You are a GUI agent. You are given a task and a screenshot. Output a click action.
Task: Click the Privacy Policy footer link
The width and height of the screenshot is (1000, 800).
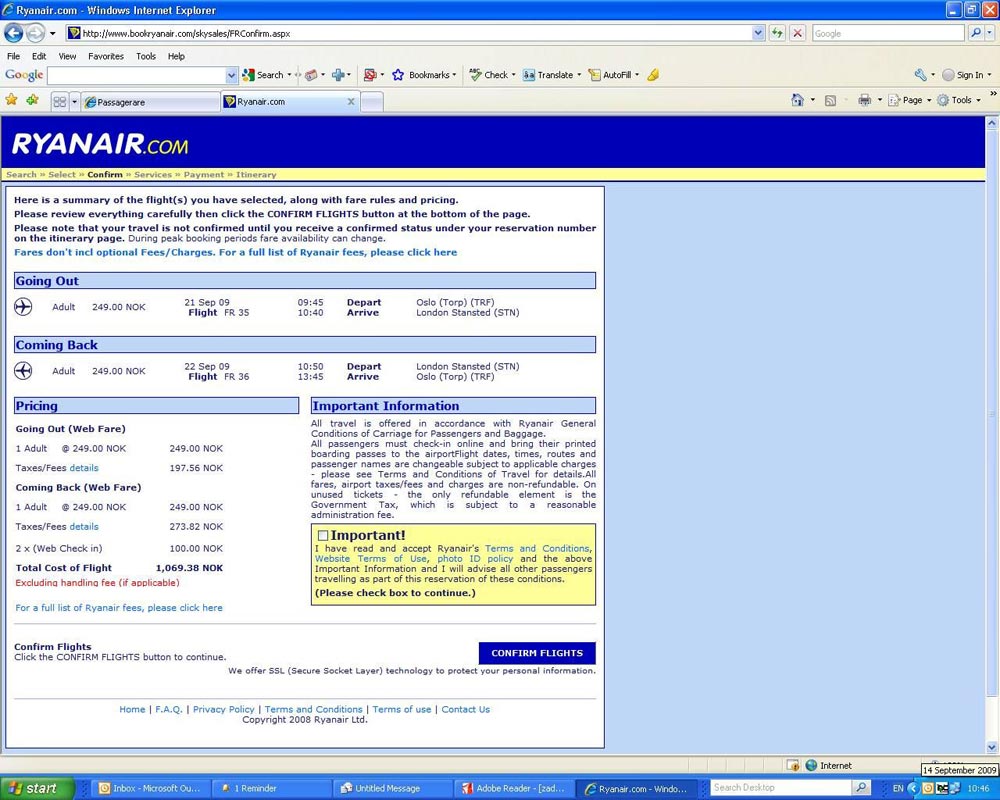(x=224, y=709)
